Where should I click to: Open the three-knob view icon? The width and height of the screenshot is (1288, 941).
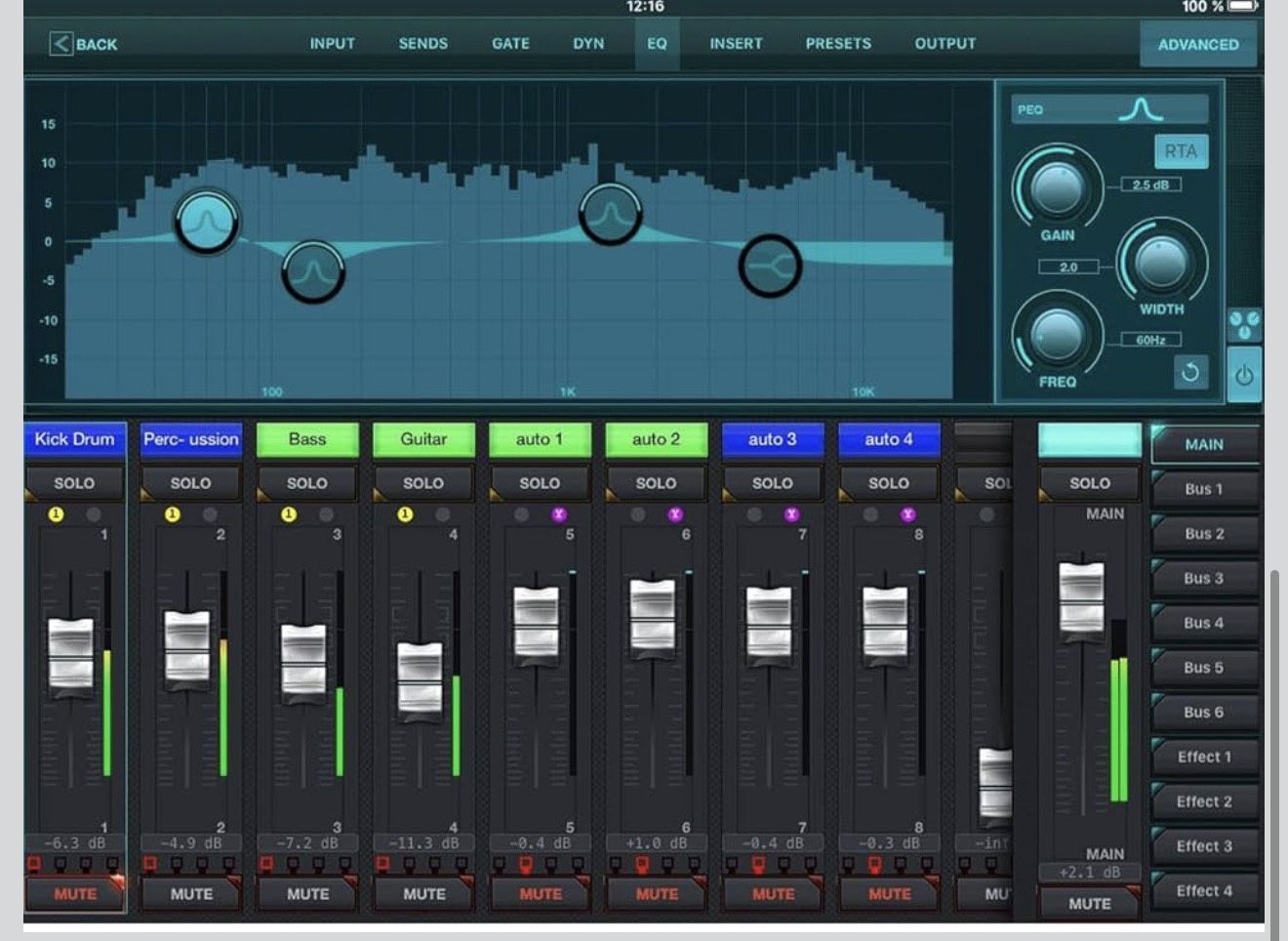point(1244,324)
